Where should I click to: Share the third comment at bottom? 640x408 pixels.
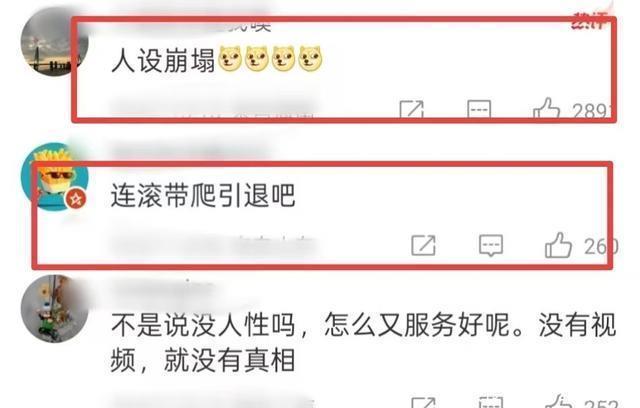coord(423,402)
